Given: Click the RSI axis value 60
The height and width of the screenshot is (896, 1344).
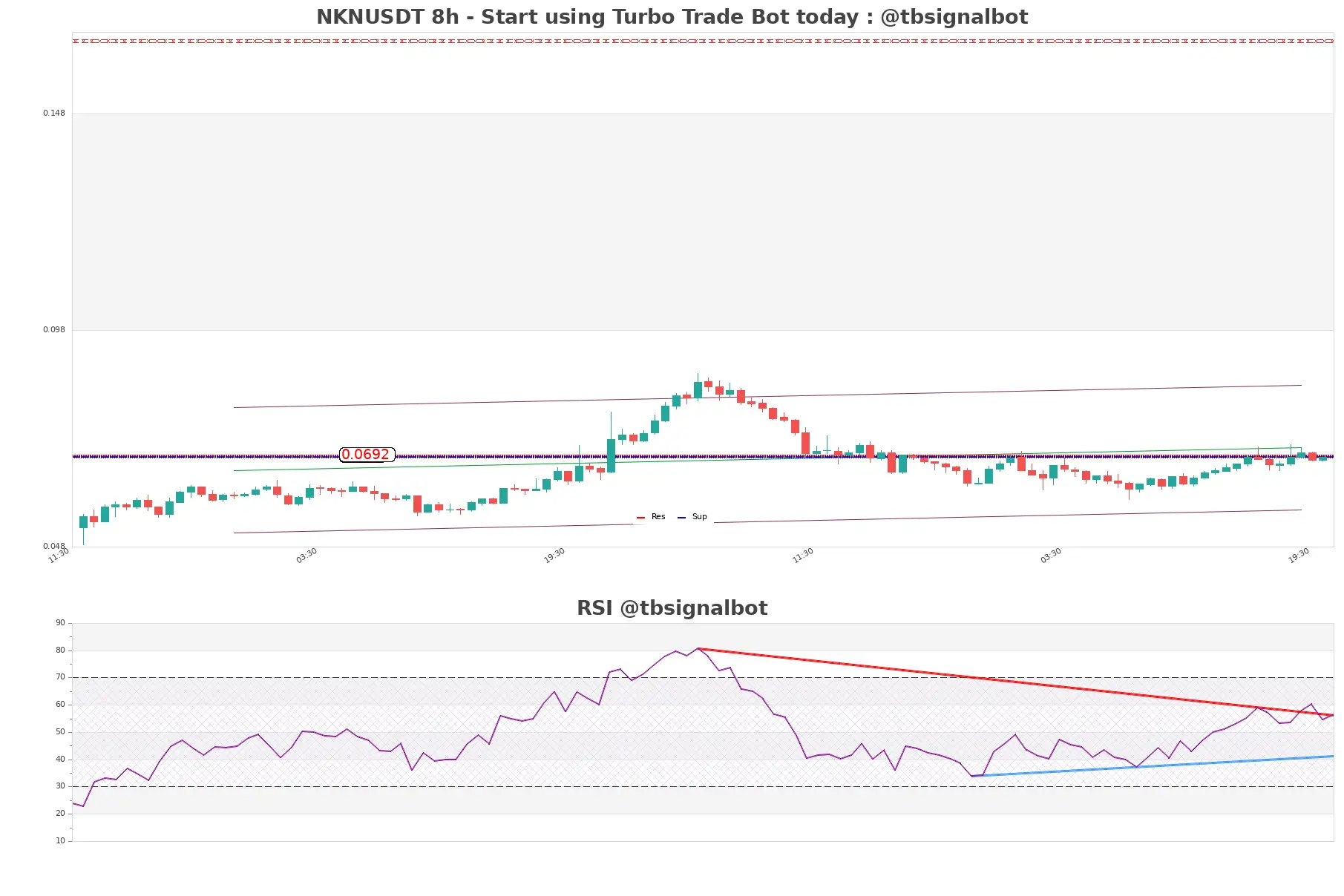Looking at the screenshot, I should point(60,705).
